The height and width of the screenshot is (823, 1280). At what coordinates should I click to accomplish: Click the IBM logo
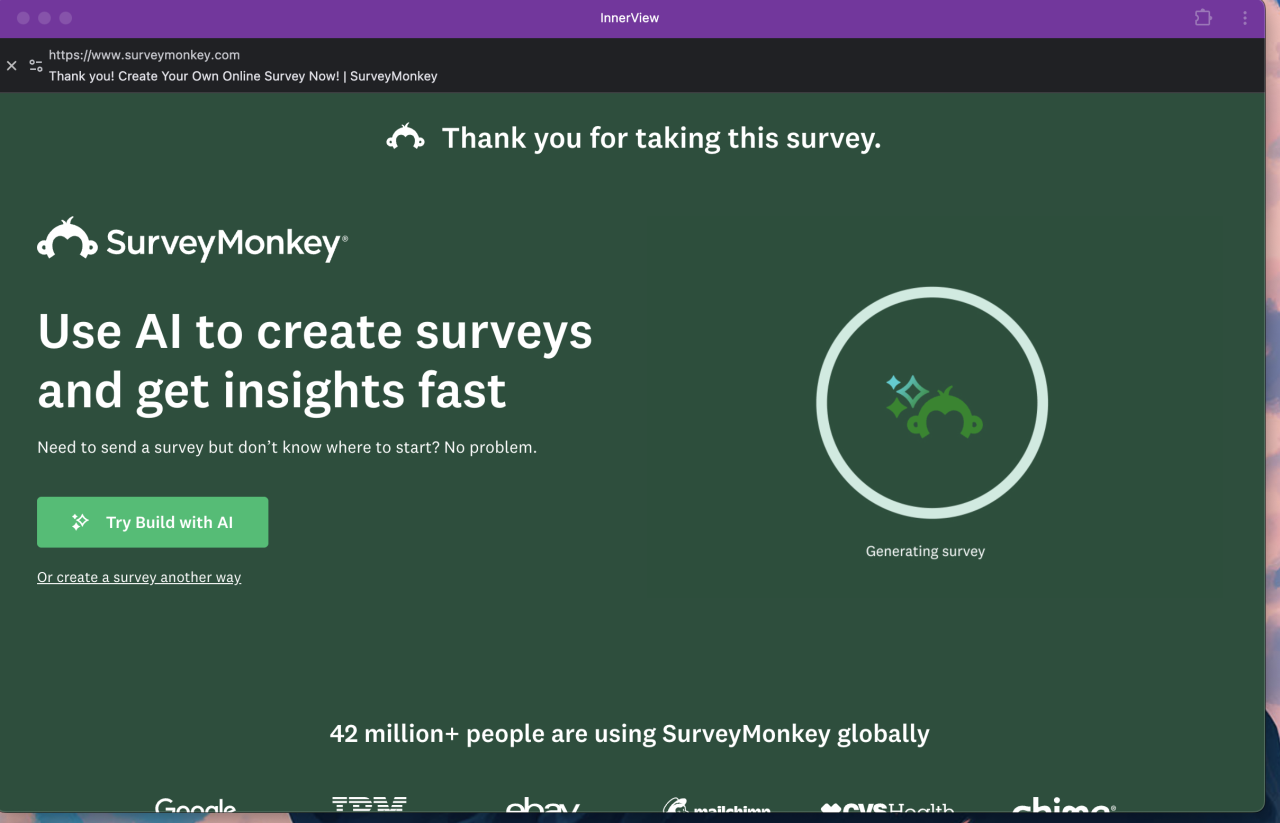(x=369, y=805)
